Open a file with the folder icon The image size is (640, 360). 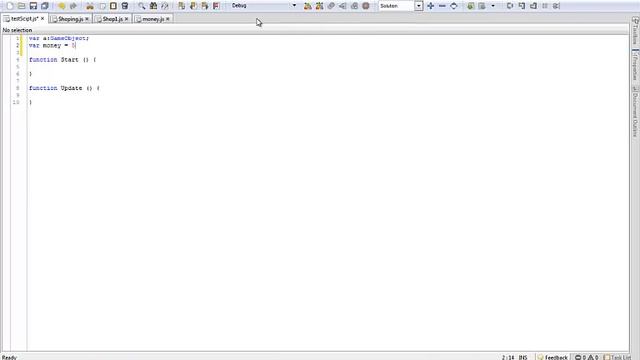tap(21, 6)
